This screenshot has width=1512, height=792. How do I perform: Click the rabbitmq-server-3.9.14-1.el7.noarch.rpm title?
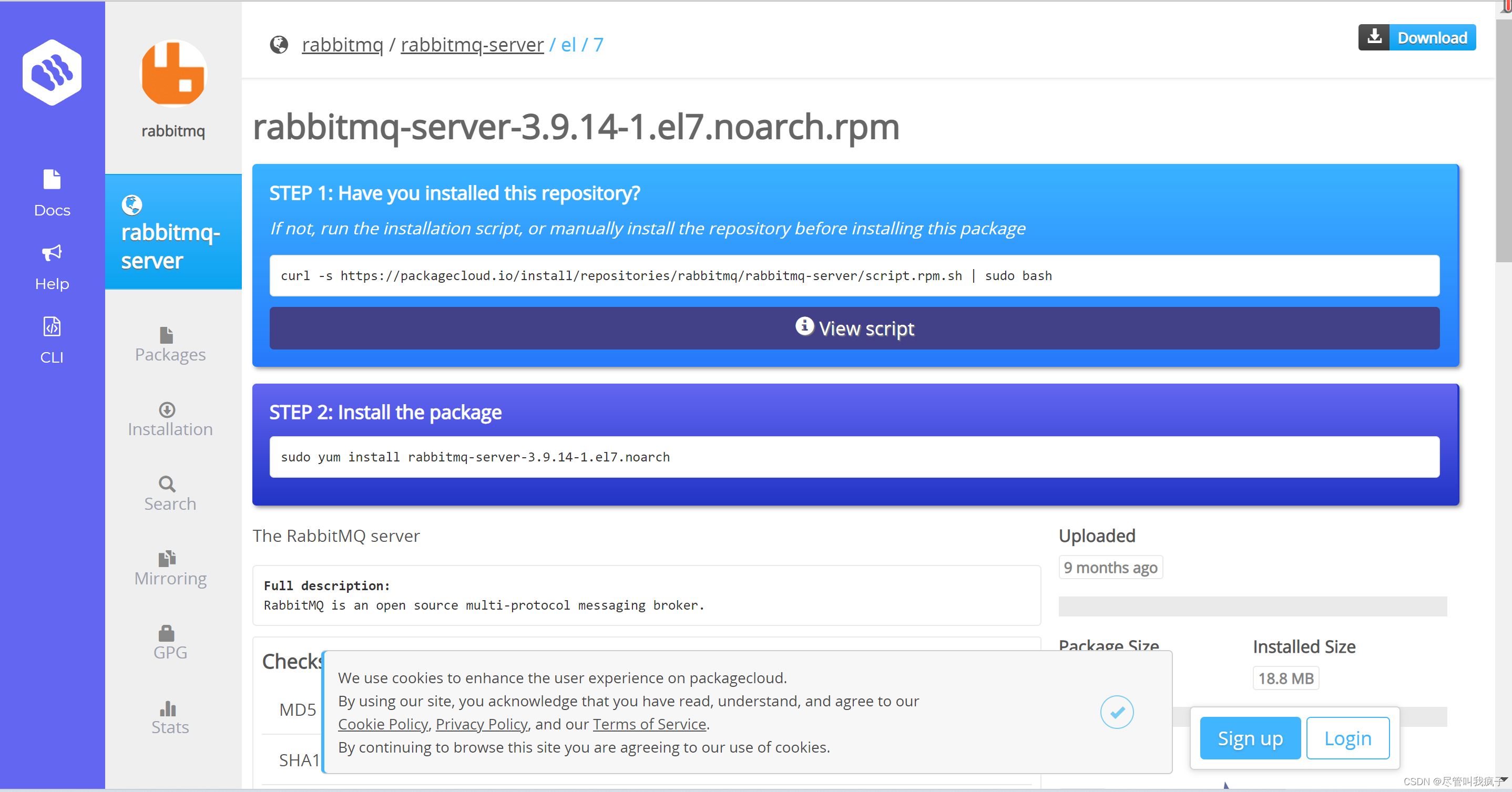coord(576,127)
